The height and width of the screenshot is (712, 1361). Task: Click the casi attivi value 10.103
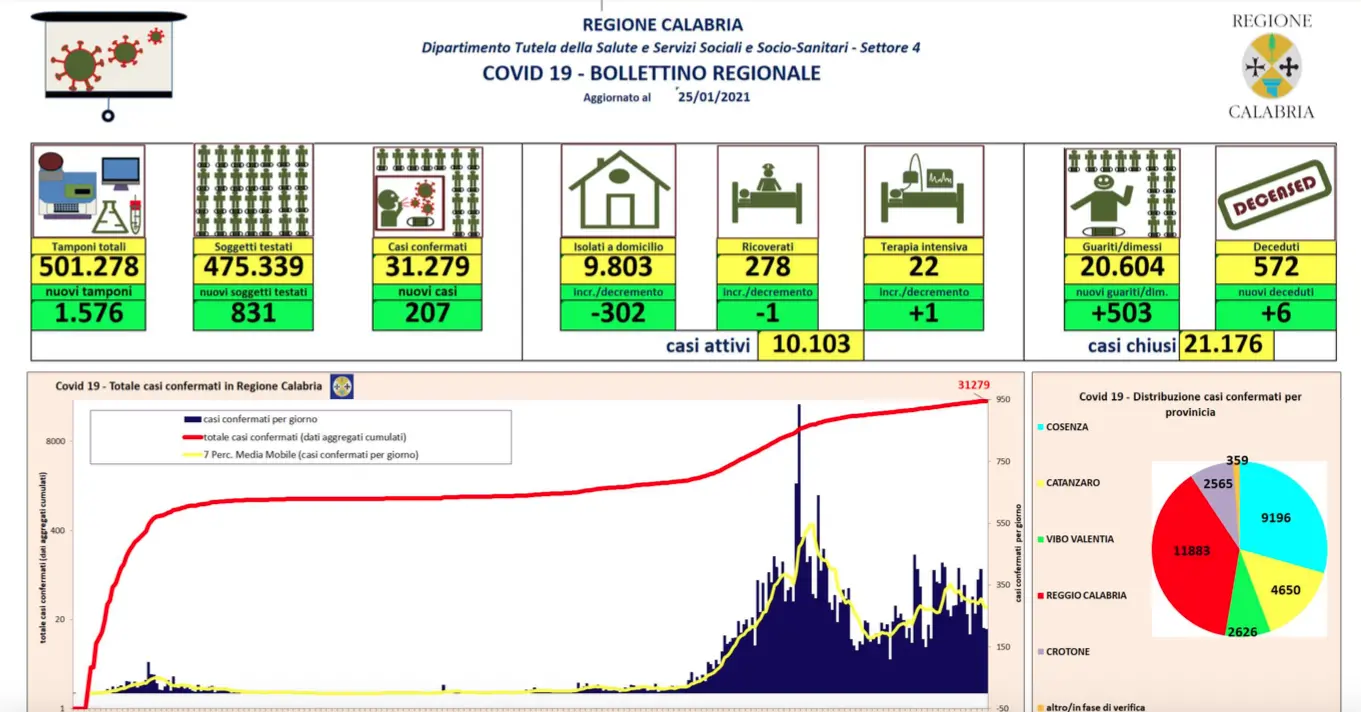click(x=810, y=345)
